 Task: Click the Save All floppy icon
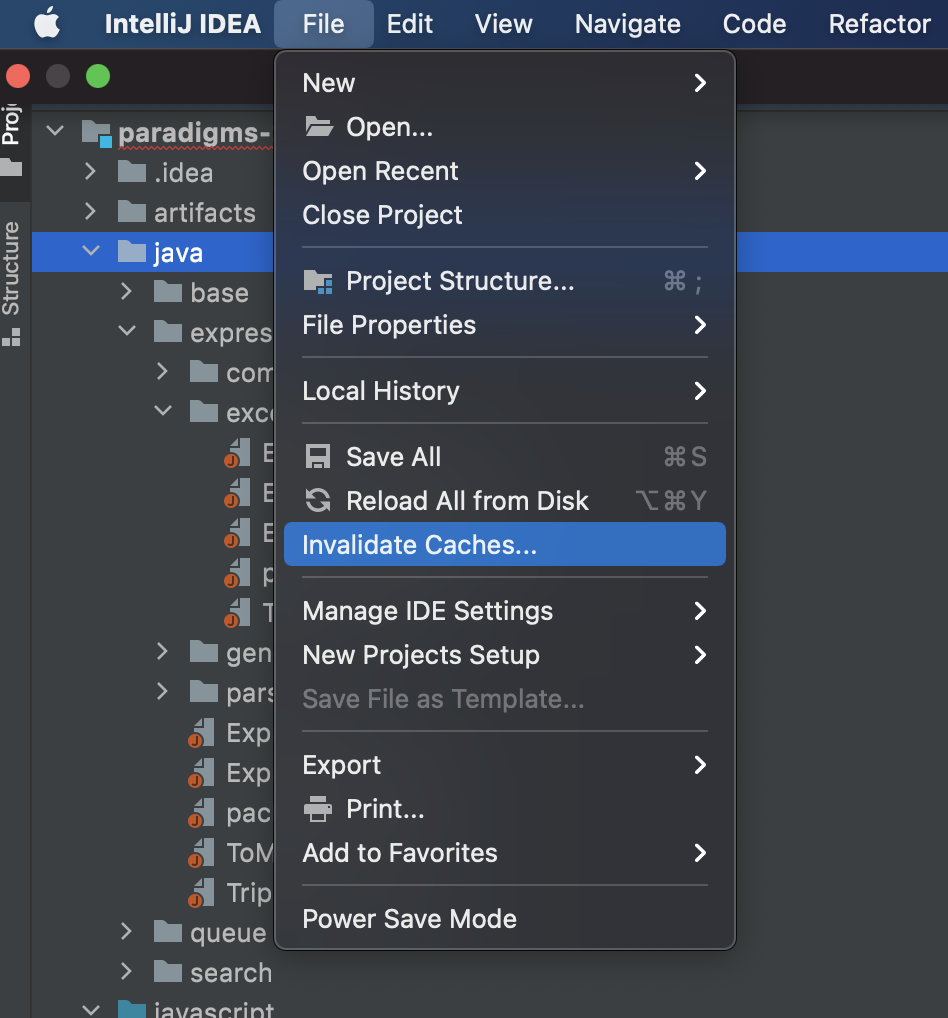tap(318, 457)
